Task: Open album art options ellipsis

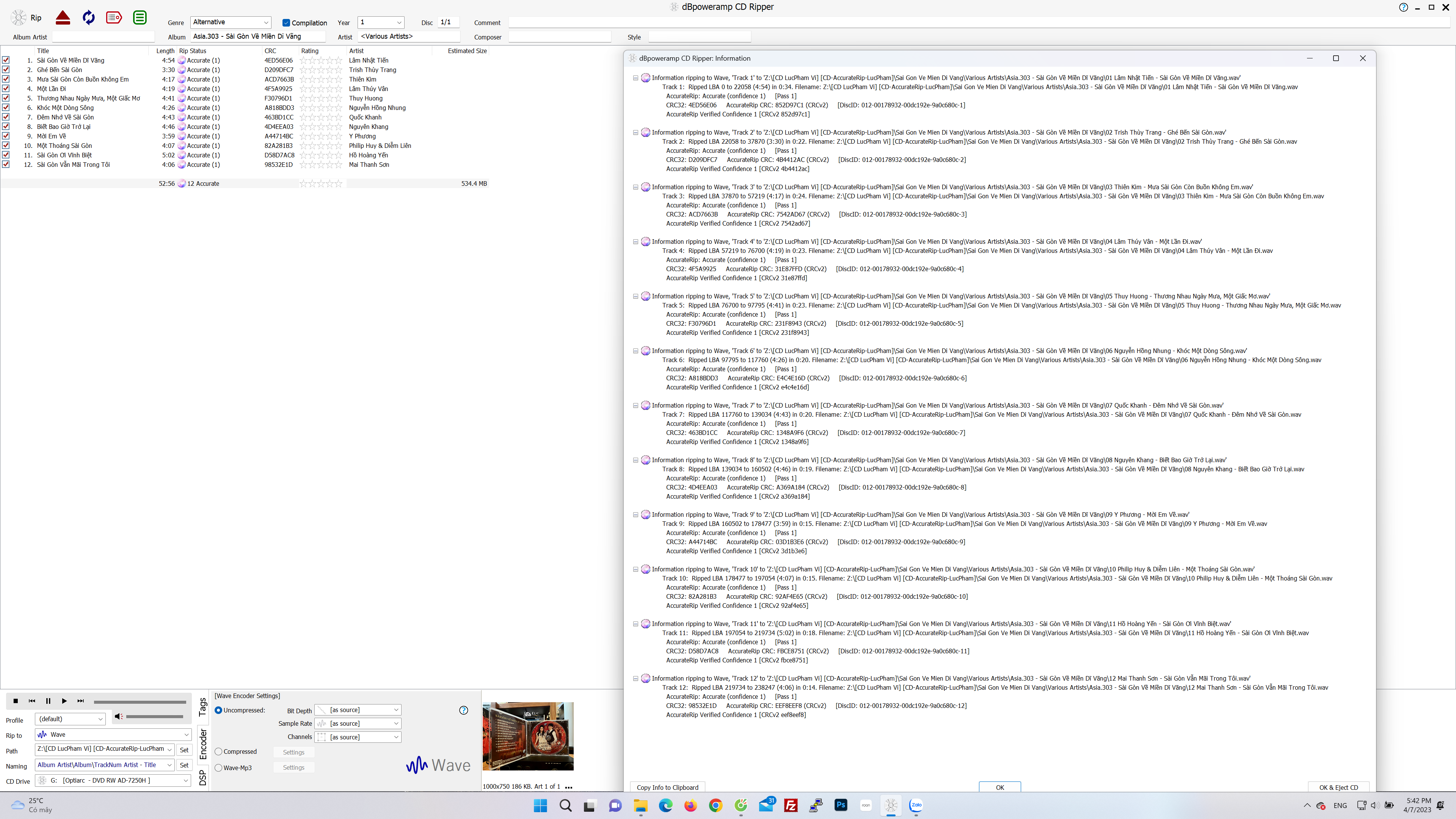Action: point(569,787)
